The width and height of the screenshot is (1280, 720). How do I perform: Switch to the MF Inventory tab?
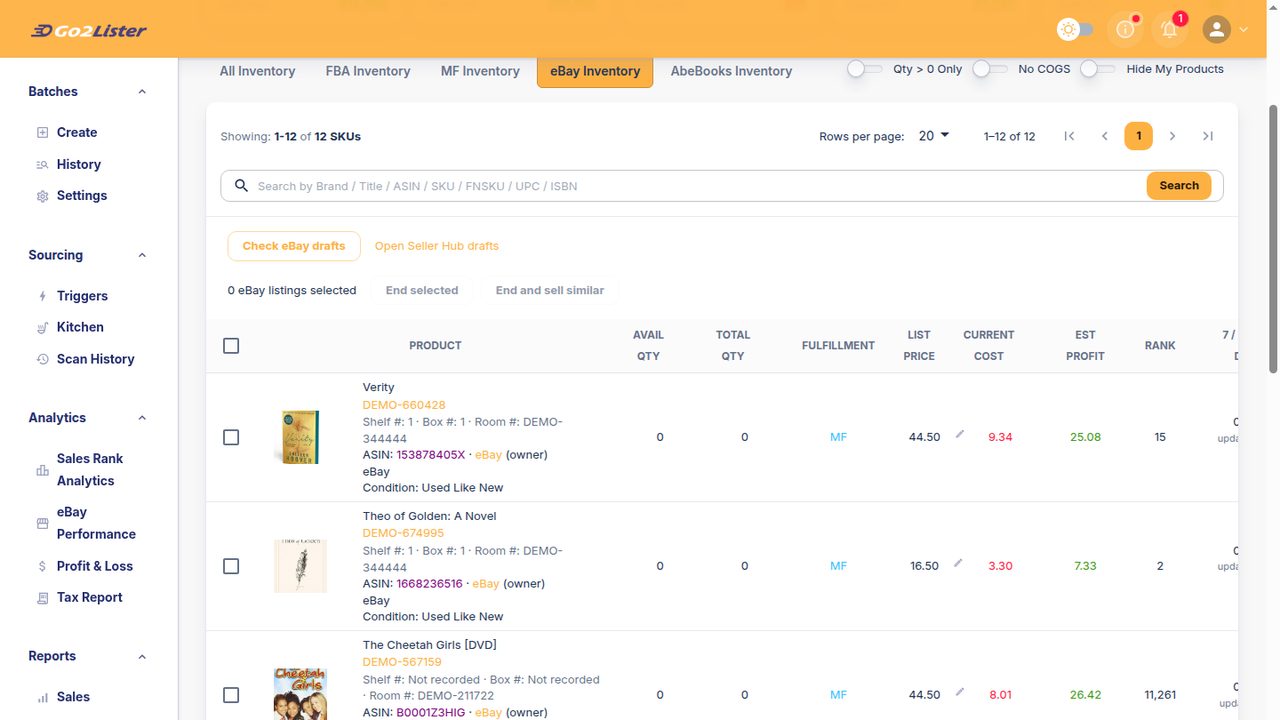click(480, 71)
